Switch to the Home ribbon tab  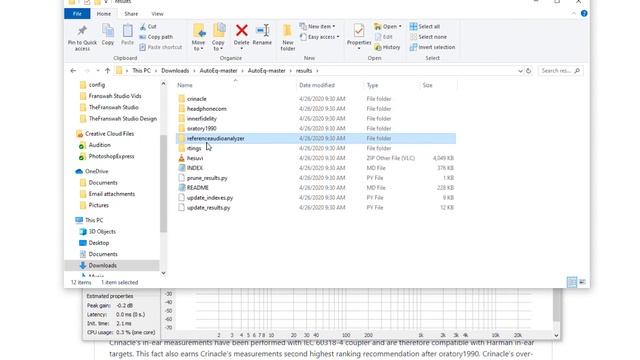point(104,13)
